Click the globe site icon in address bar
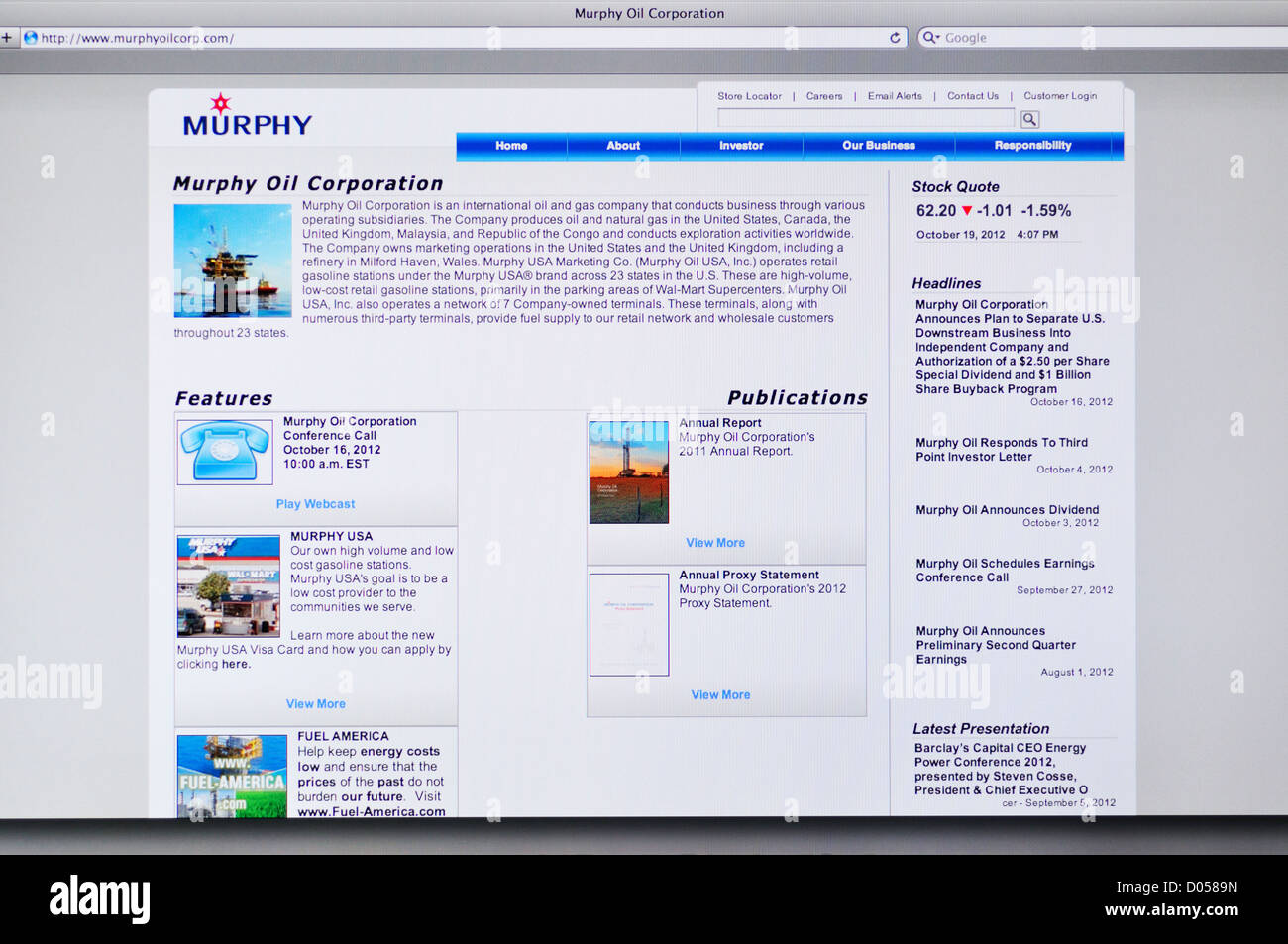The image size is (1288, 944). click(31, 38)
